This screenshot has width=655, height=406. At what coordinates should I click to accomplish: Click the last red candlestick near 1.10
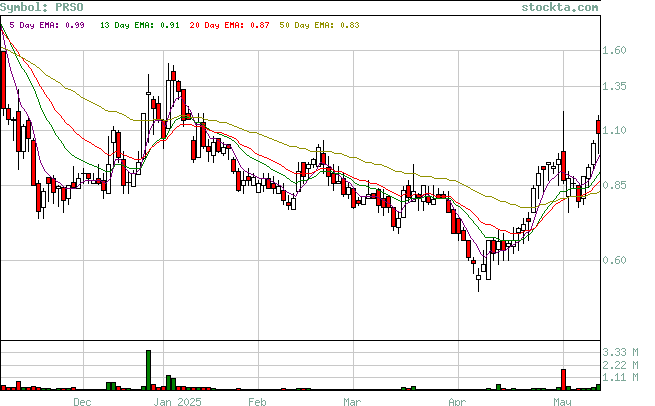pyautogui.click(x=599, y=127)
